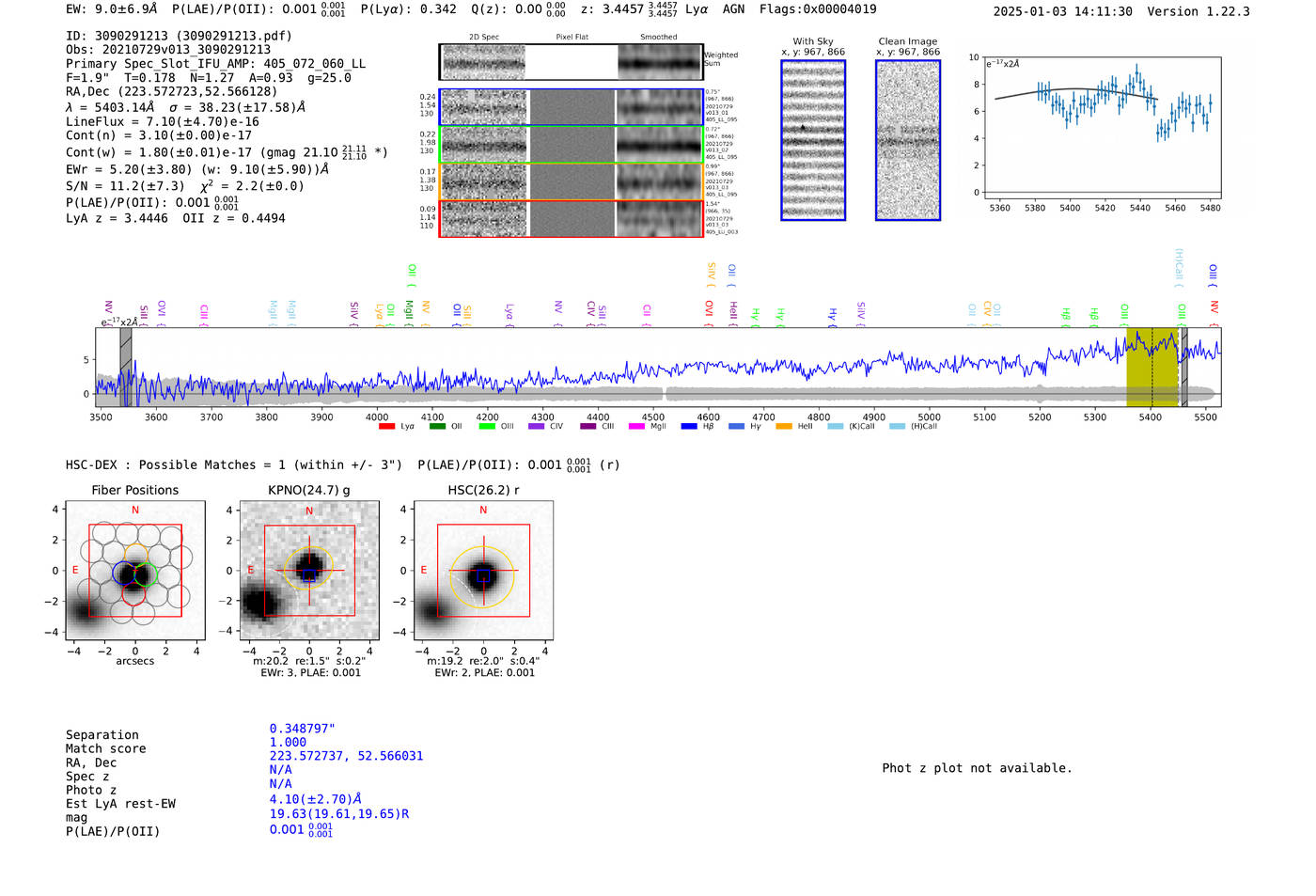Click the yellow highlighted band in the spectrum

point(1152,367)
